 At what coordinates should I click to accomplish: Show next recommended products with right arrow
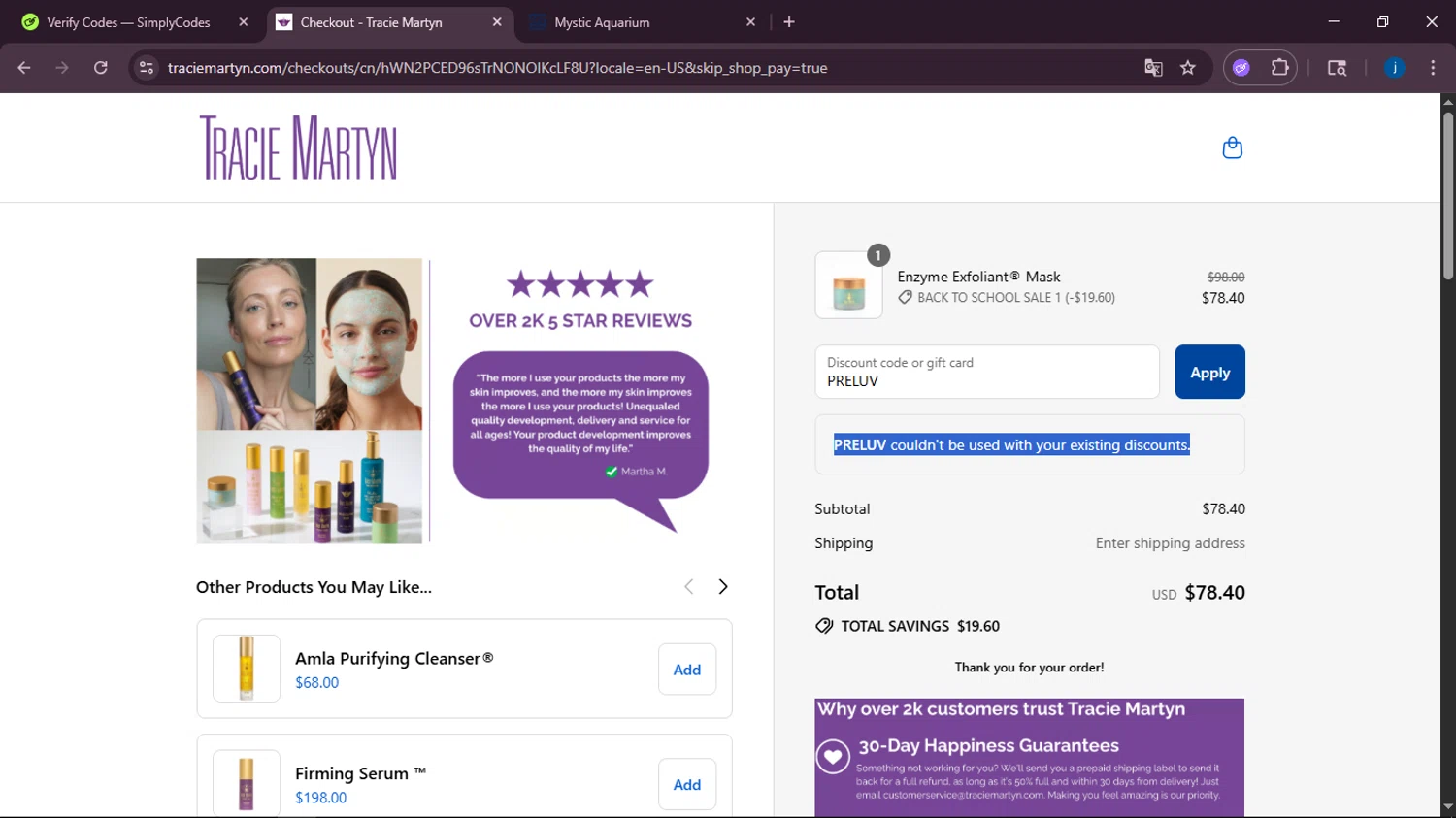click(x=722, y=586)
